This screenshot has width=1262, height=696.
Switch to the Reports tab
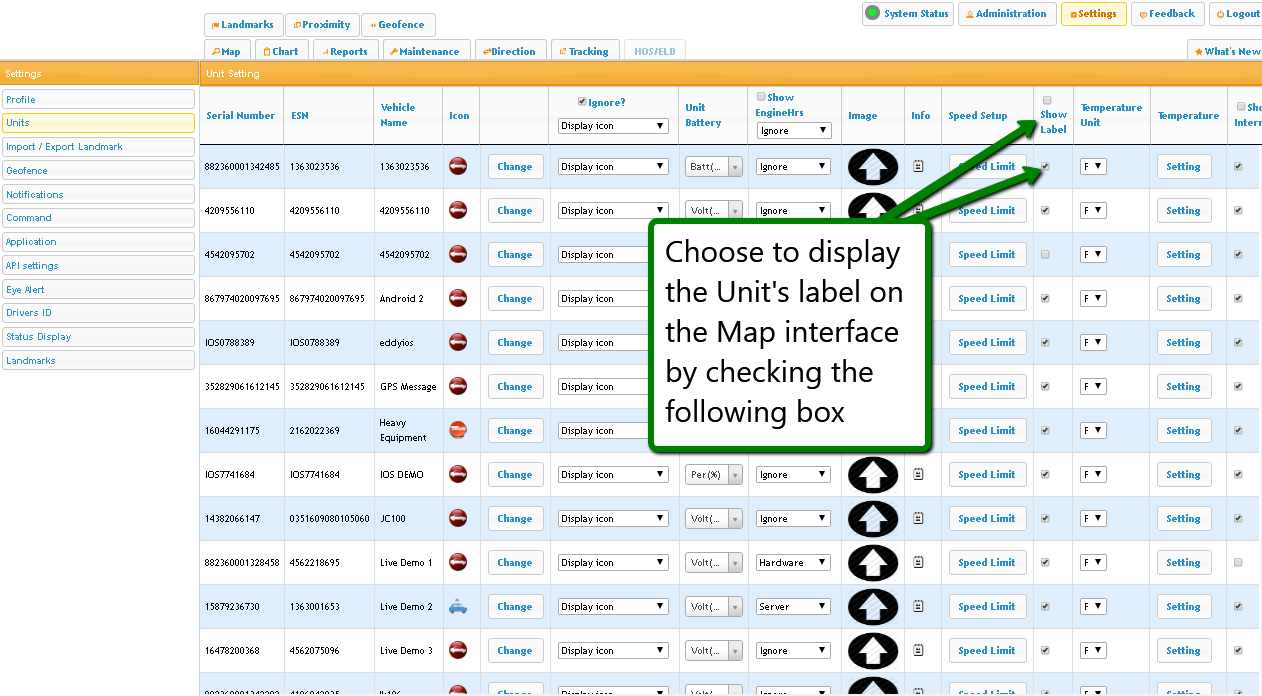(x=343, y=51)
